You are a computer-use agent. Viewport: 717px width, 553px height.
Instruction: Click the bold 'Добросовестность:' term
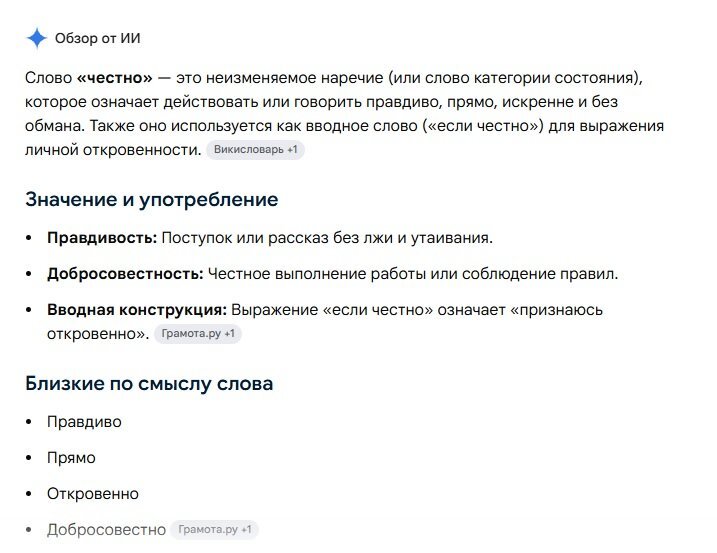coord(125,274)
